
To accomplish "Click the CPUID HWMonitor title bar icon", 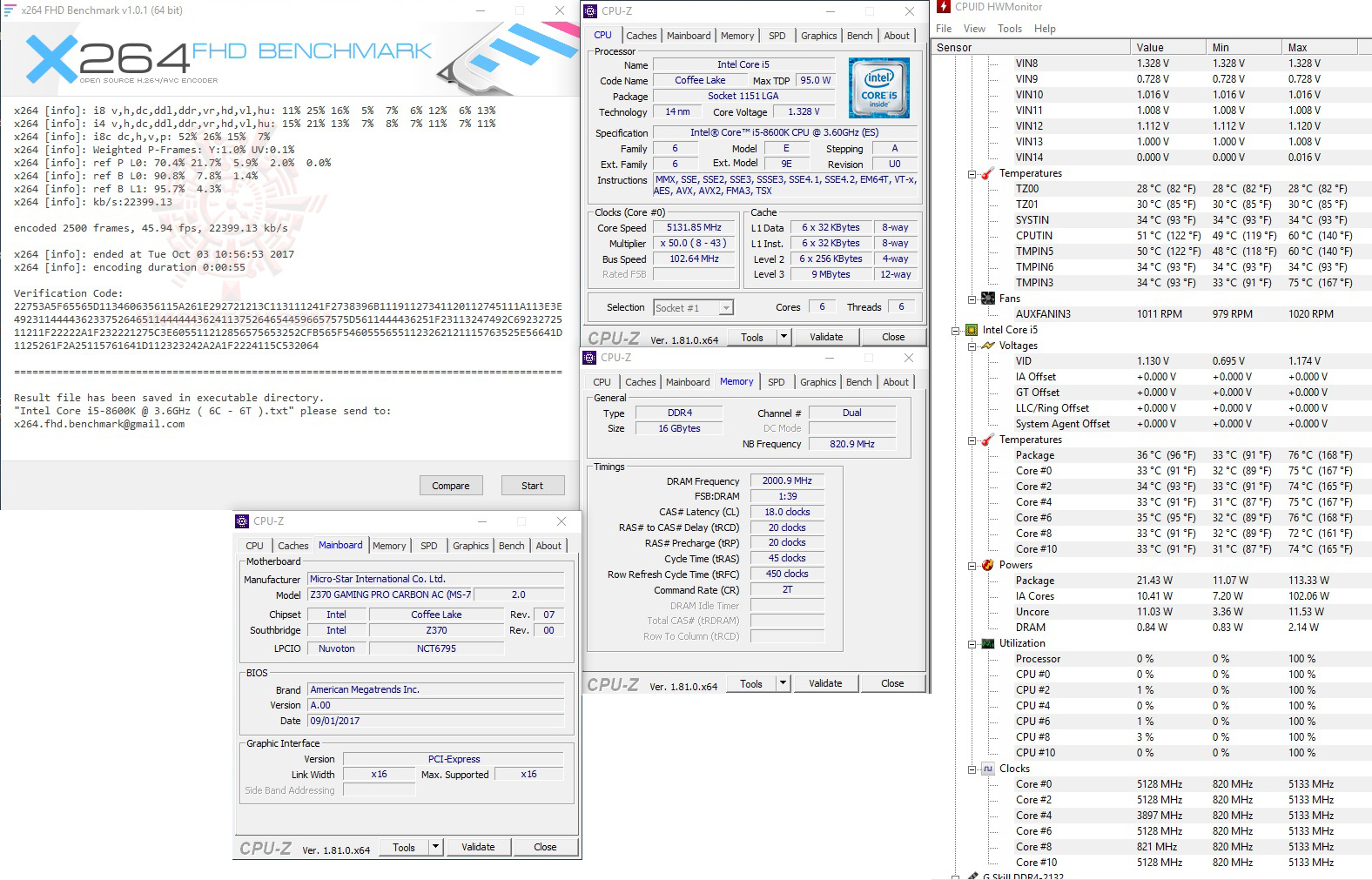I will 944,7.
